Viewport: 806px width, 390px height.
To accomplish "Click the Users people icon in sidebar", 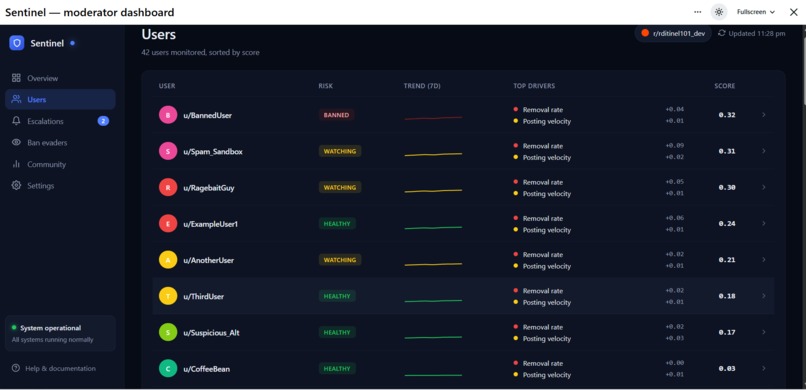I will (x=16, y=100).
